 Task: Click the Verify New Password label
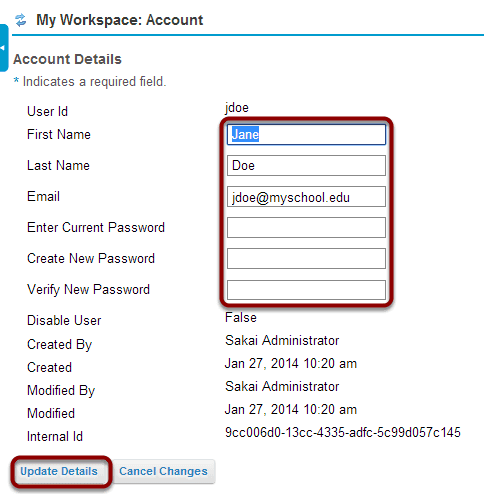click(88, 290)
